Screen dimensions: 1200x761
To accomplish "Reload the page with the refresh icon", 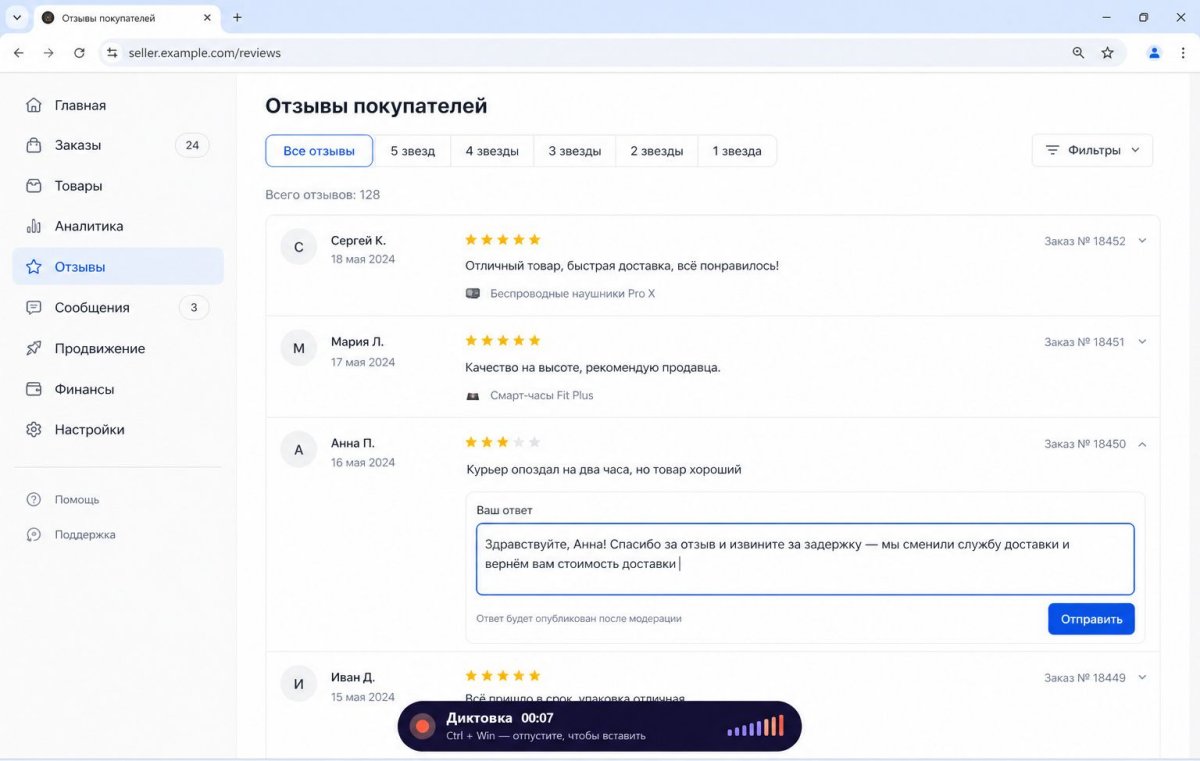I will (79, 53).
